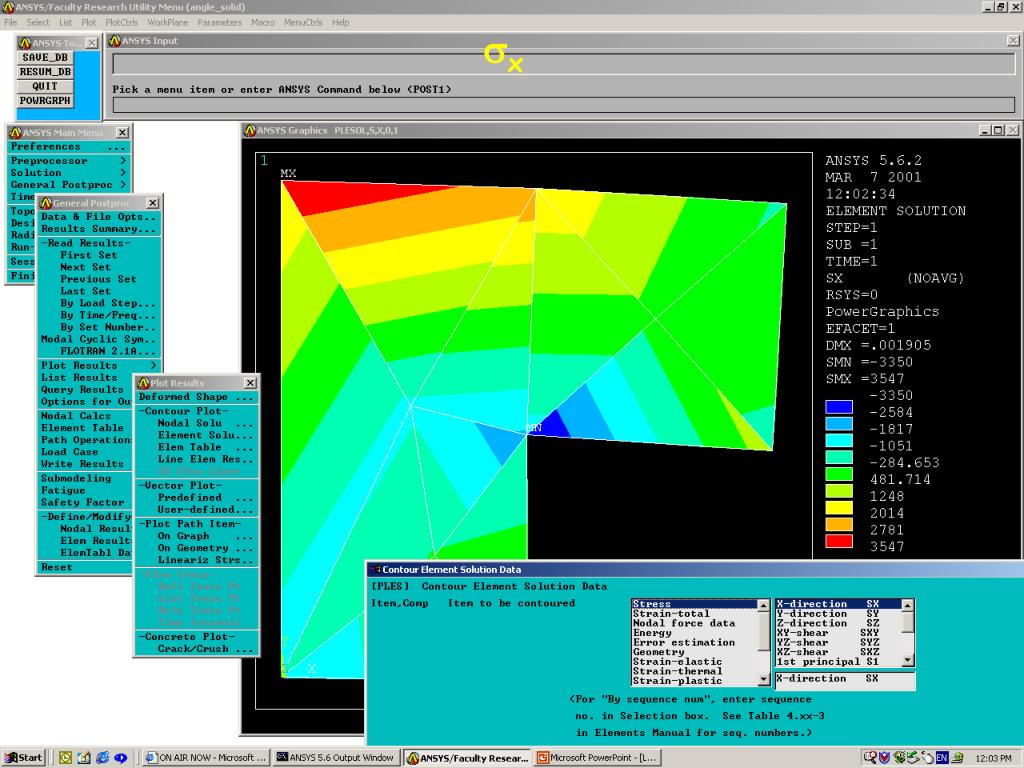The width and height of the screenshot is (1024, 768).
Task: Open the Parameters menu
Action: (x=219, y=22)
